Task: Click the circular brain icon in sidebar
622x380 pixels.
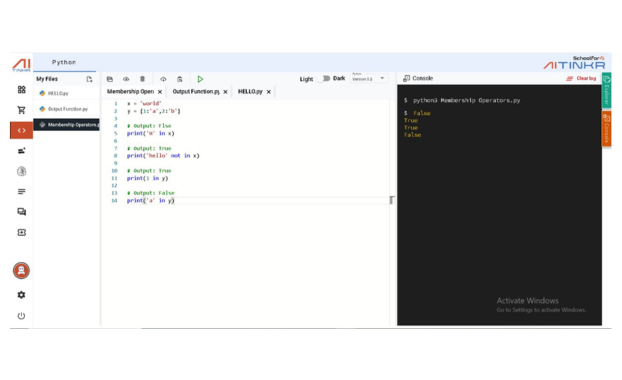Action: [21, 171]
